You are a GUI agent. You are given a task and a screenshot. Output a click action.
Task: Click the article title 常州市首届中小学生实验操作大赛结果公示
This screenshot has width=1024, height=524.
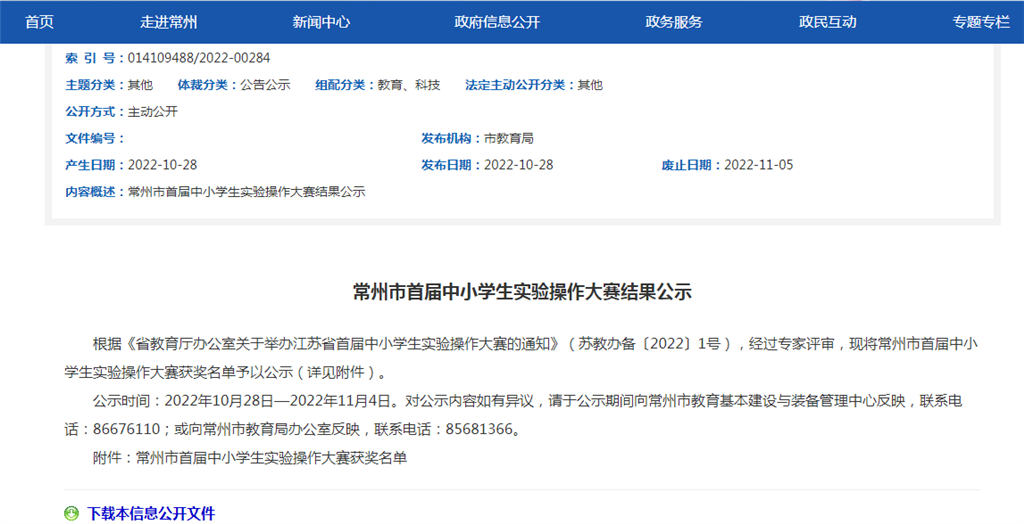(x=522, y=292)
